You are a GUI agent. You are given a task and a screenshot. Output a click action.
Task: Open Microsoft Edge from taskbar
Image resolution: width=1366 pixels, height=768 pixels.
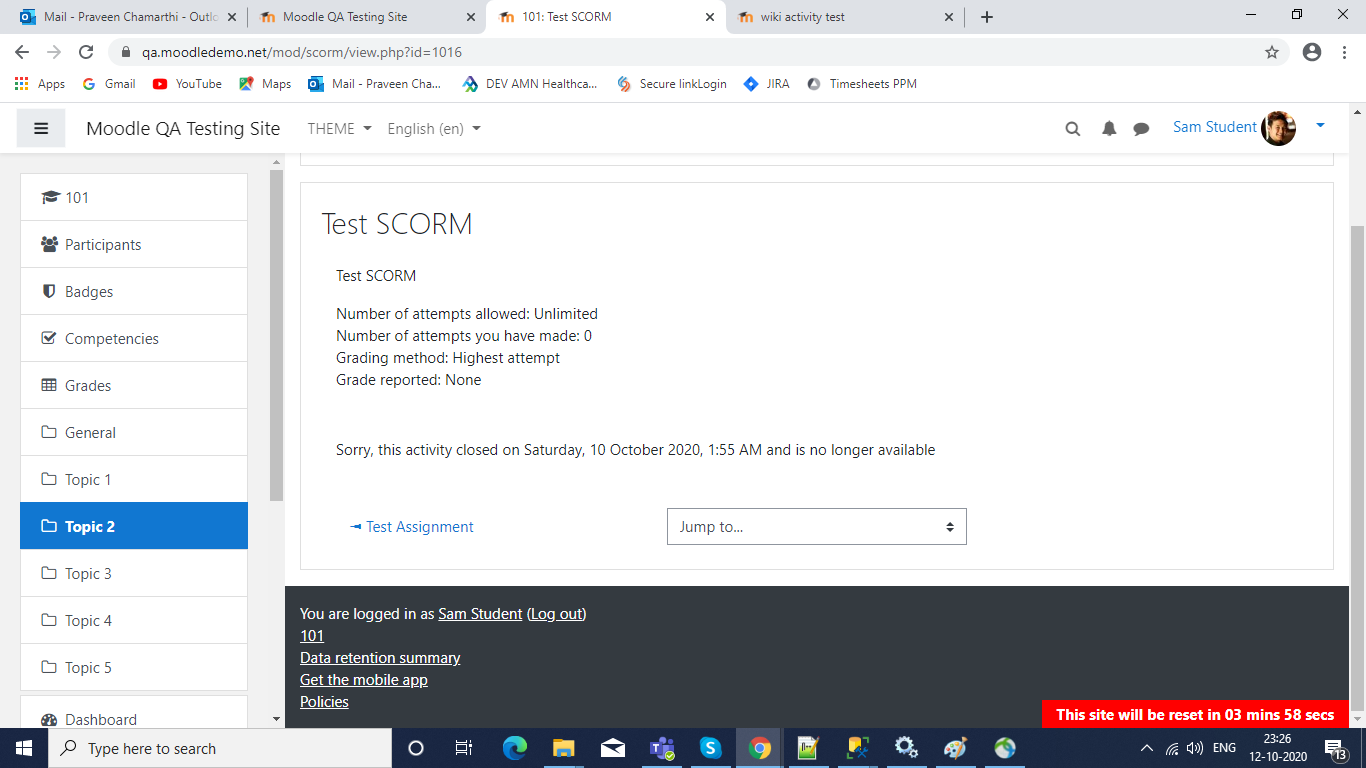514,748
